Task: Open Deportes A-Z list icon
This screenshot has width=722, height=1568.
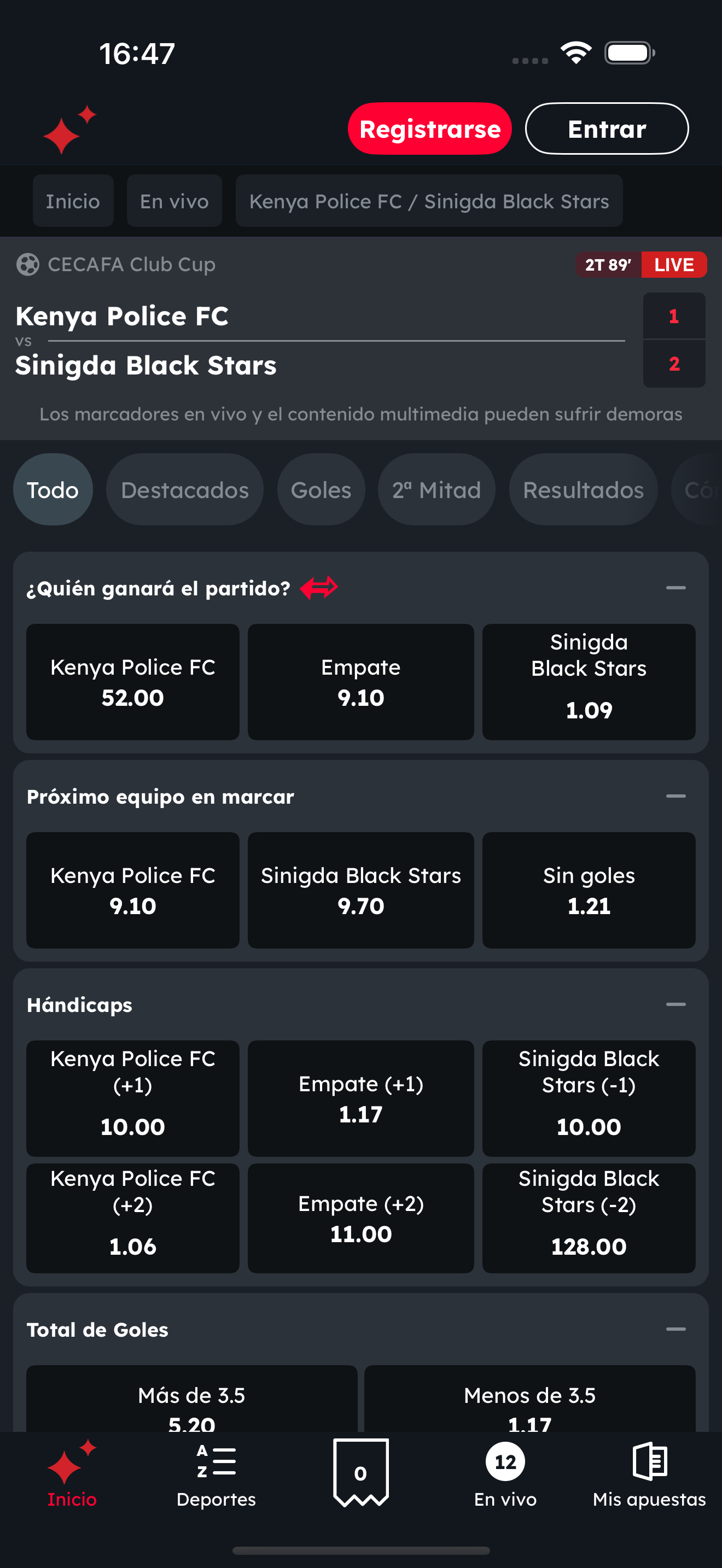Action: pyautogui.click(x=216, y=1460)
